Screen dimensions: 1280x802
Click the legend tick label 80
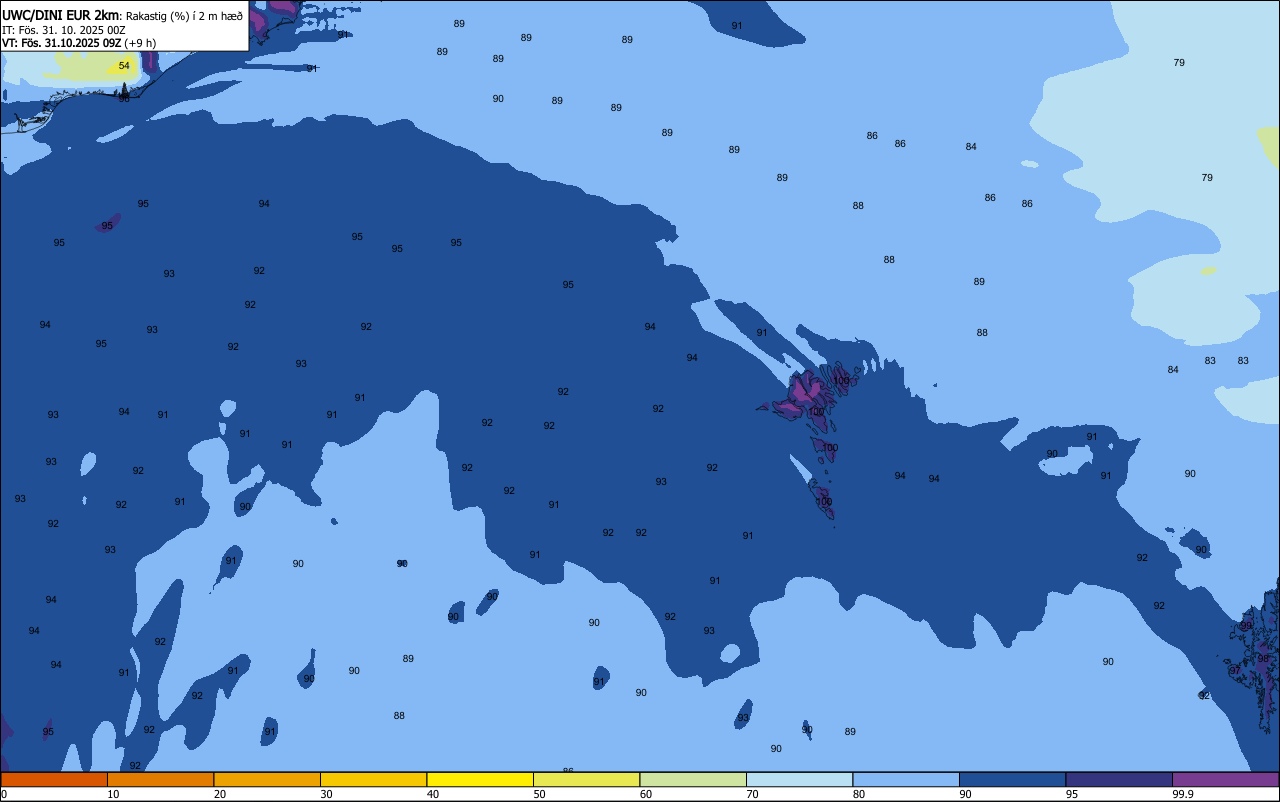(859, 794)
